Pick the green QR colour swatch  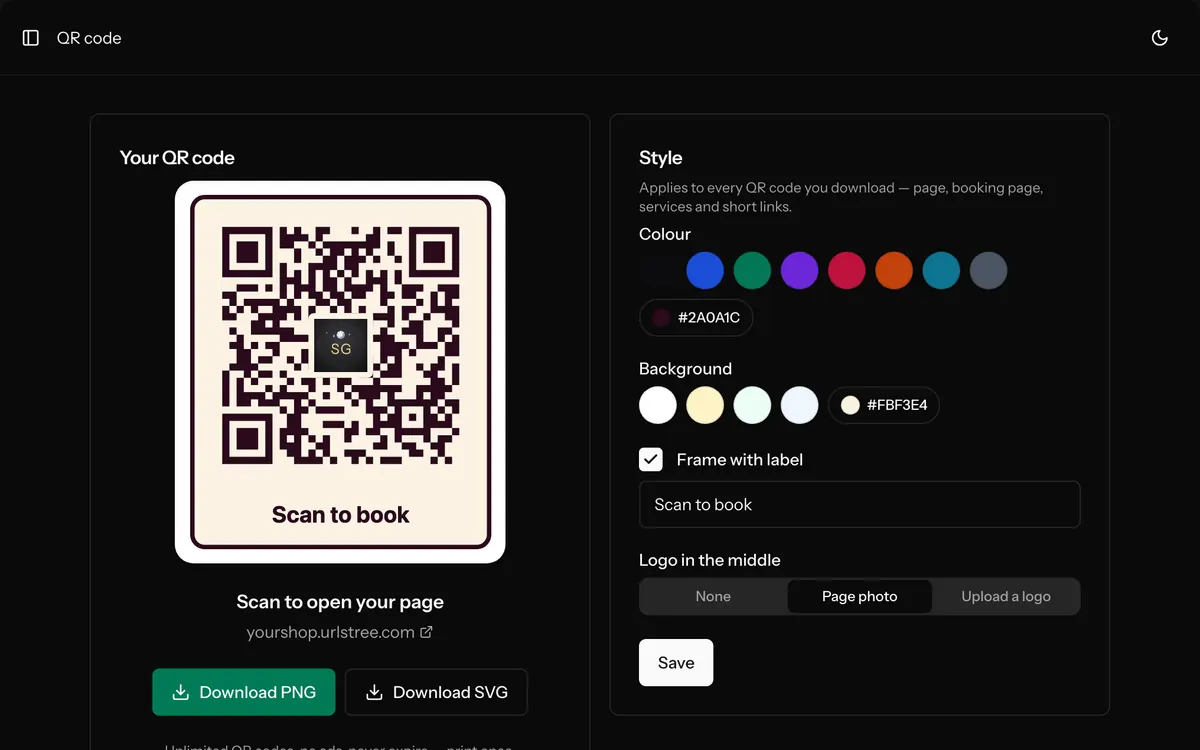753,271
